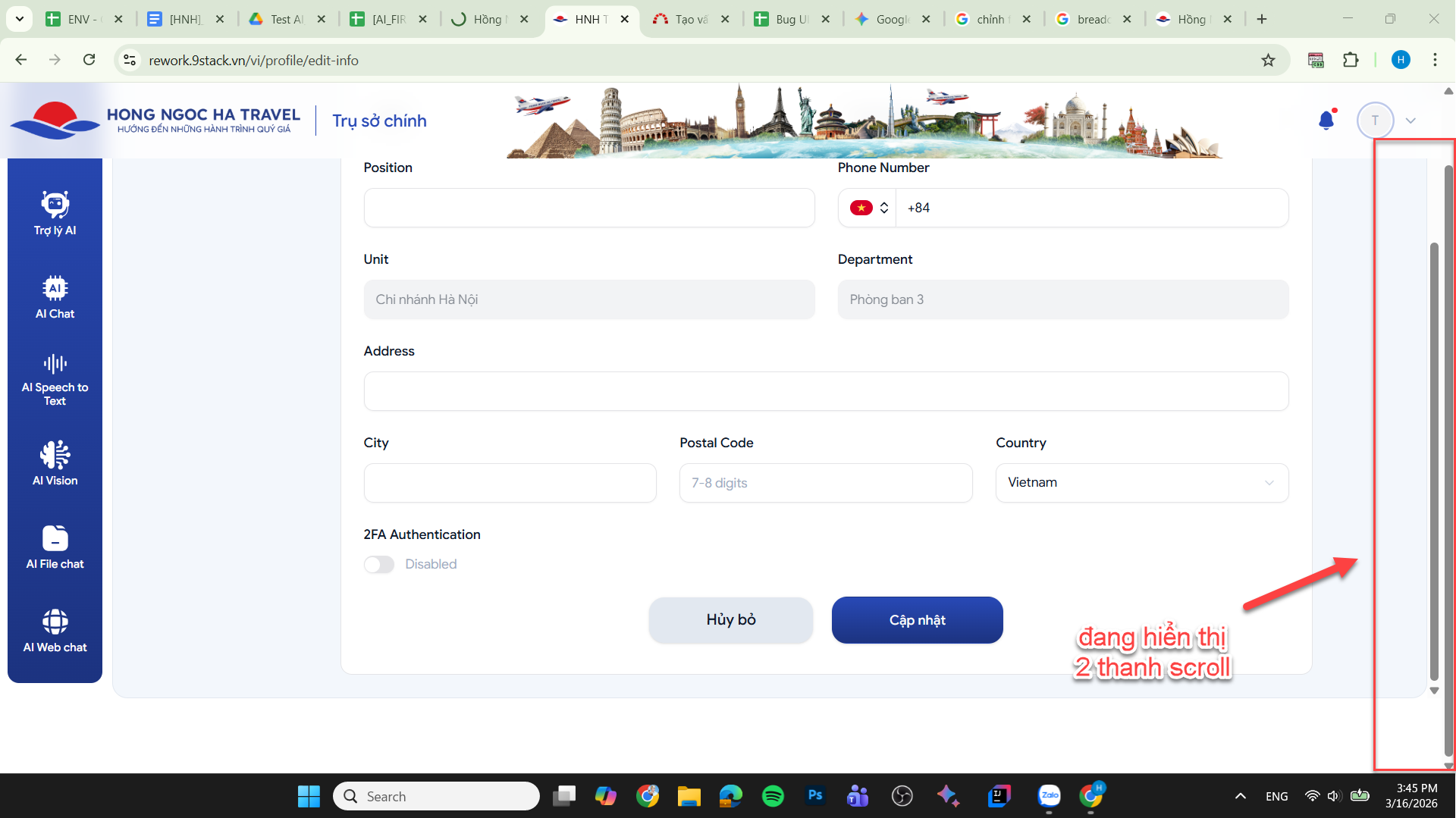Open Spotify from the taskbar

(x=773, y=796)
